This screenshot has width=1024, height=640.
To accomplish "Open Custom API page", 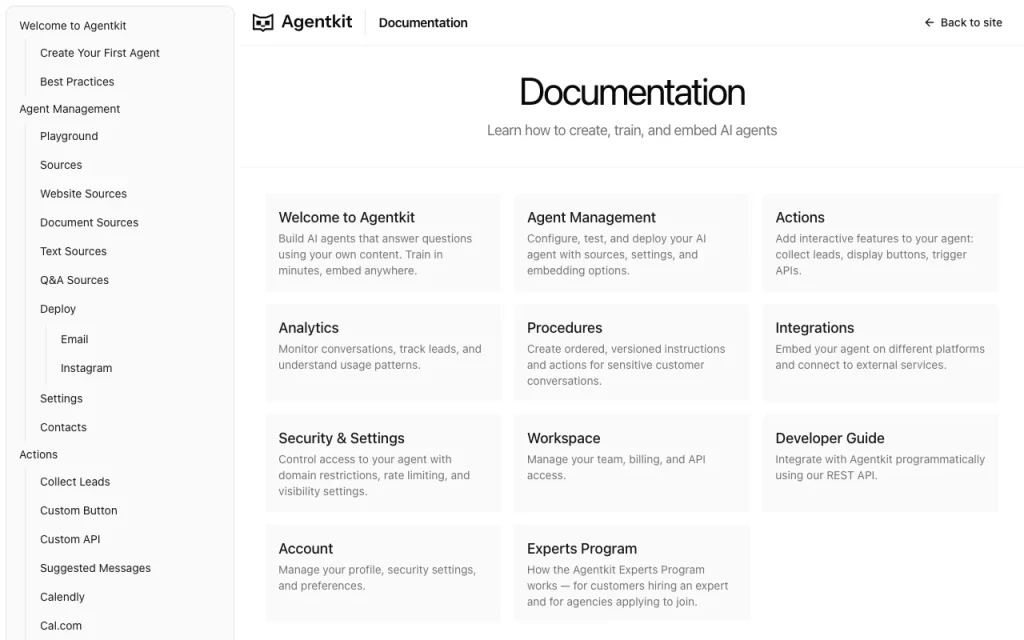I will pyautogui.click(x=70, y=539).
